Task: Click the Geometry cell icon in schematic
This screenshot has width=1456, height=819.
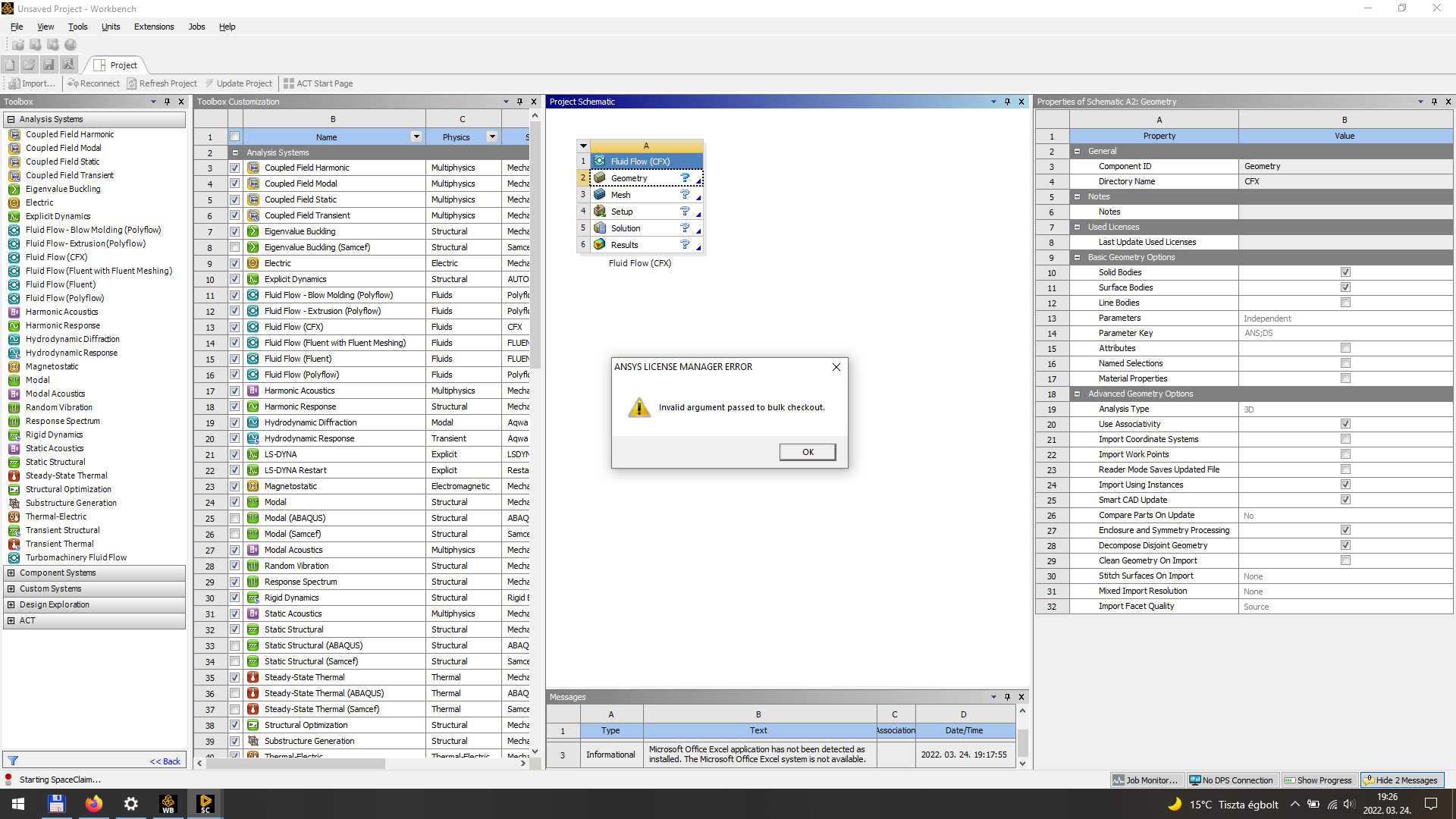Action: 599,177
